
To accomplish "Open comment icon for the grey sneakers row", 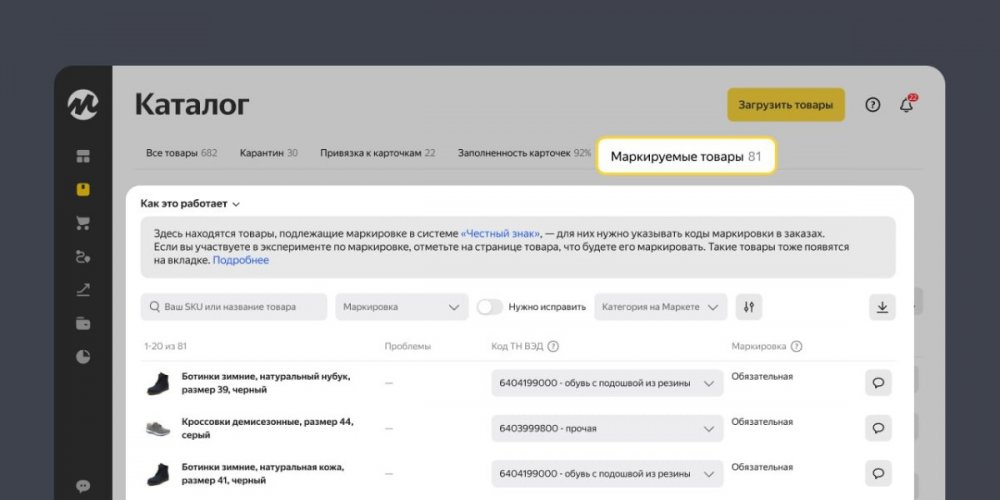I will [x=878, y=428].
